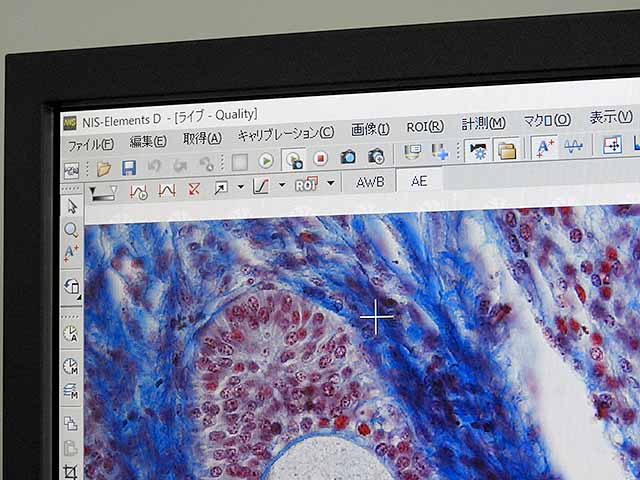Click the AWB auto white balance button
This screenshot has height=480, width=640.
coord(370,182)
